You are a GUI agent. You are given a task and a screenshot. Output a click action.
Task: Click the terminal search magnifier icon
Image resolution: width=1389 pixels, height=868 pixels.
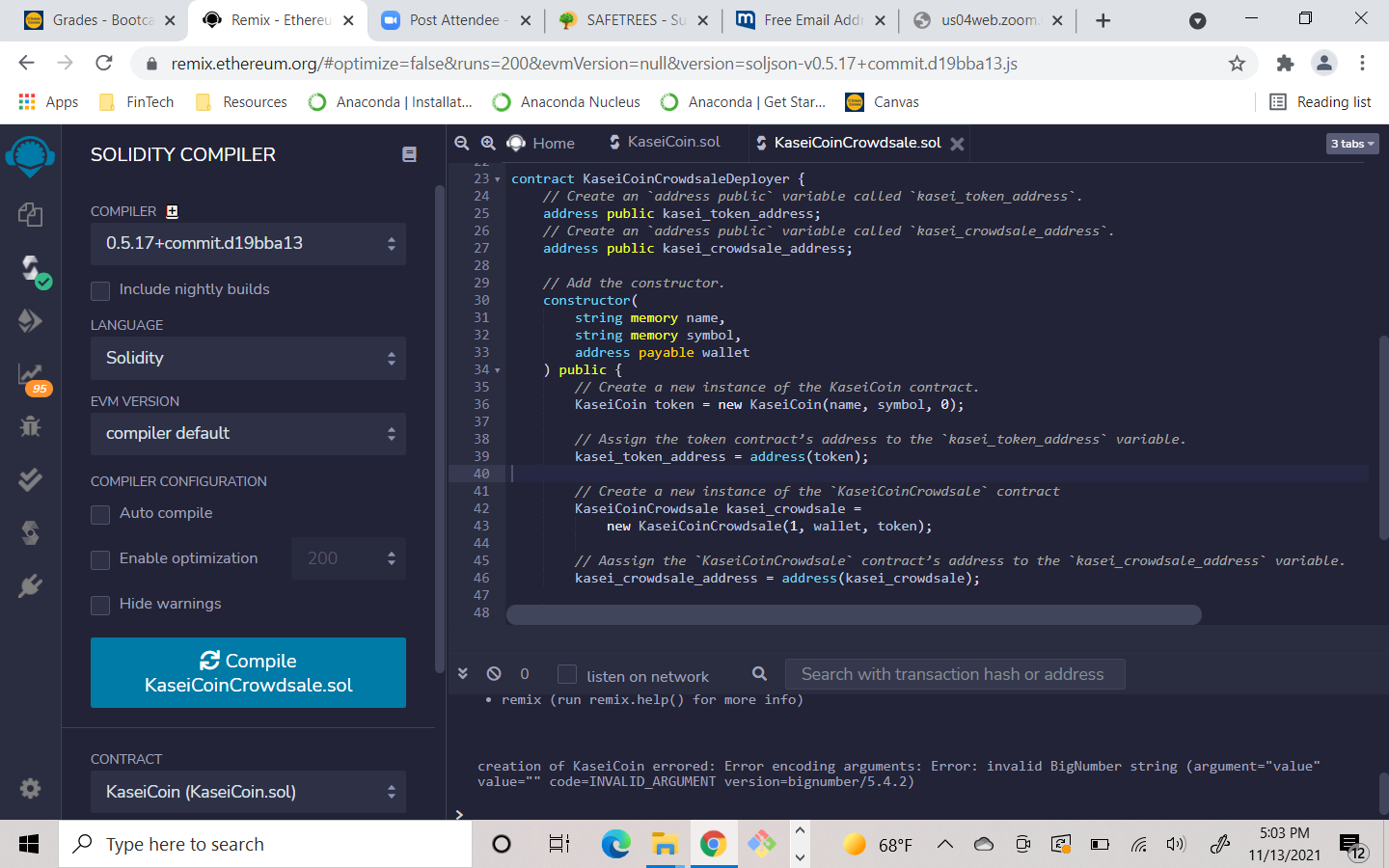(x=759, y=674)
